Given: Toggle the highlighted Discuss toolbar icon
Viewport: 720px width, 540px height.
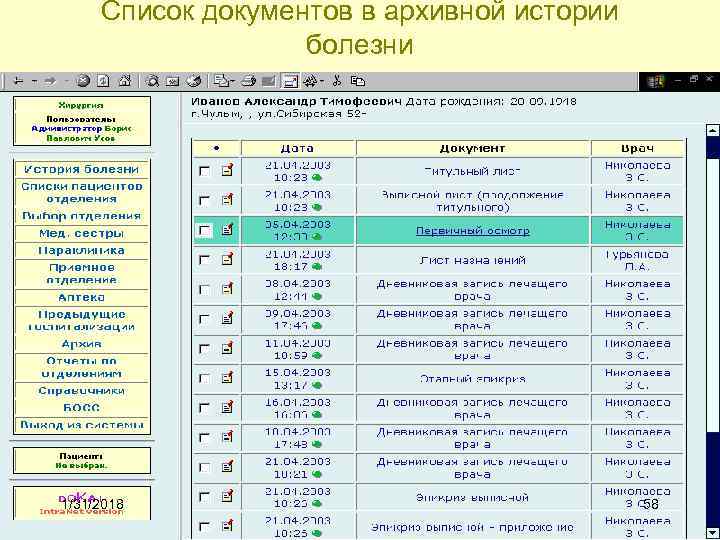Looking at the screenshot, I should [x=290, y=81].
